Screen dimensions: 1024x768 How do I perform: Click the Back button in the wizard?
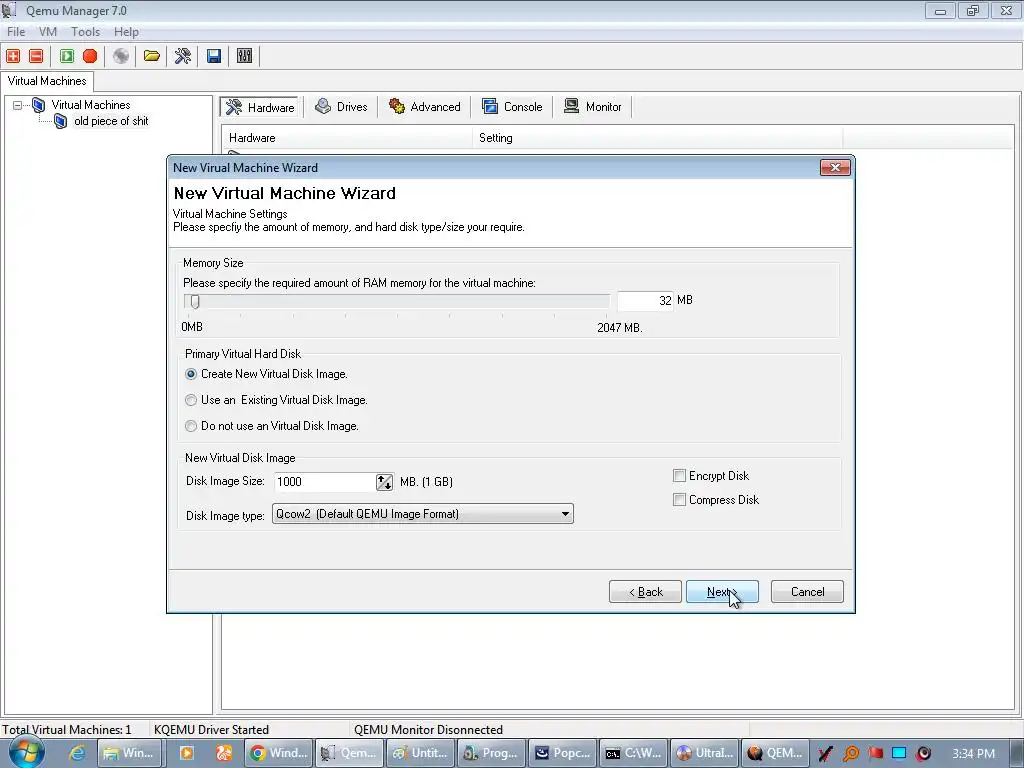pyautogui.click(x=645, y=592)
